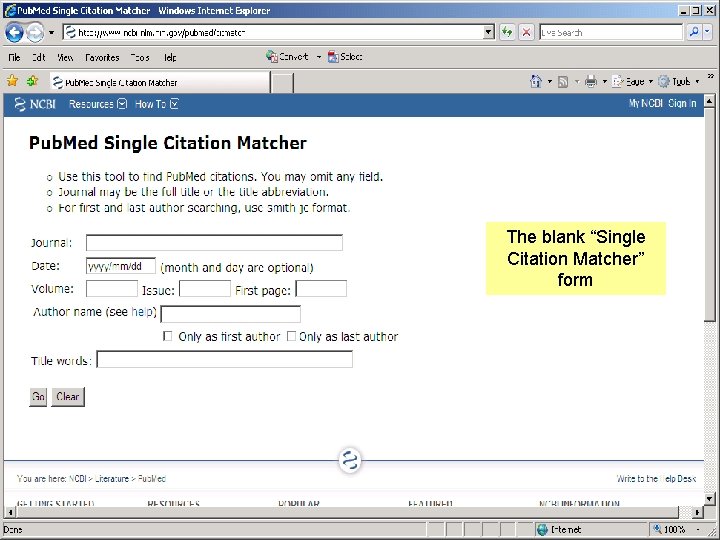
Task: Open a new blank tab
Action: click(282, 83)
